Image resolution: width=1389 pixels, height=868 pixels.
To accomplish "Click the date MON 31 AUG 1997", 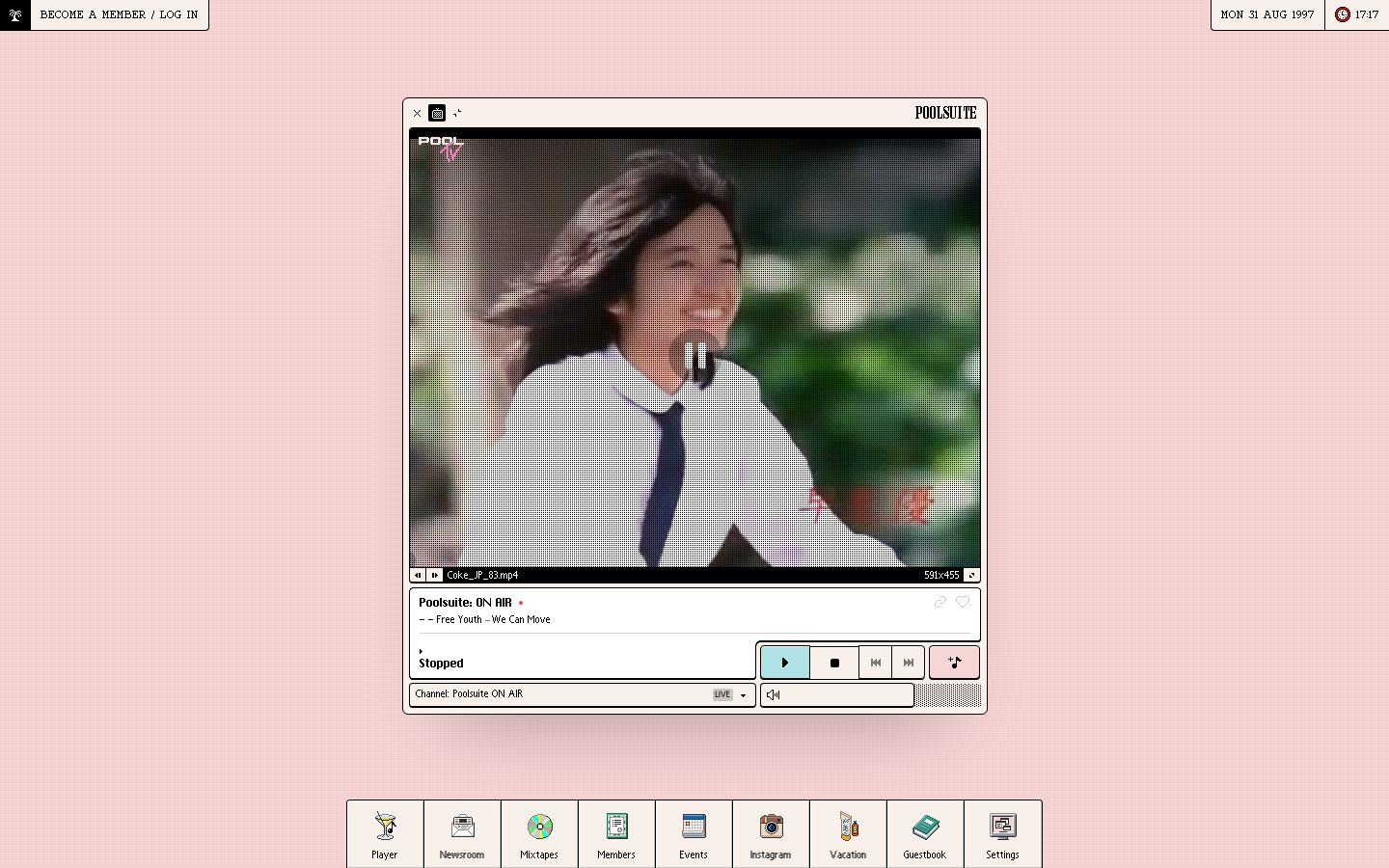I will click(x=1267, y=14).
